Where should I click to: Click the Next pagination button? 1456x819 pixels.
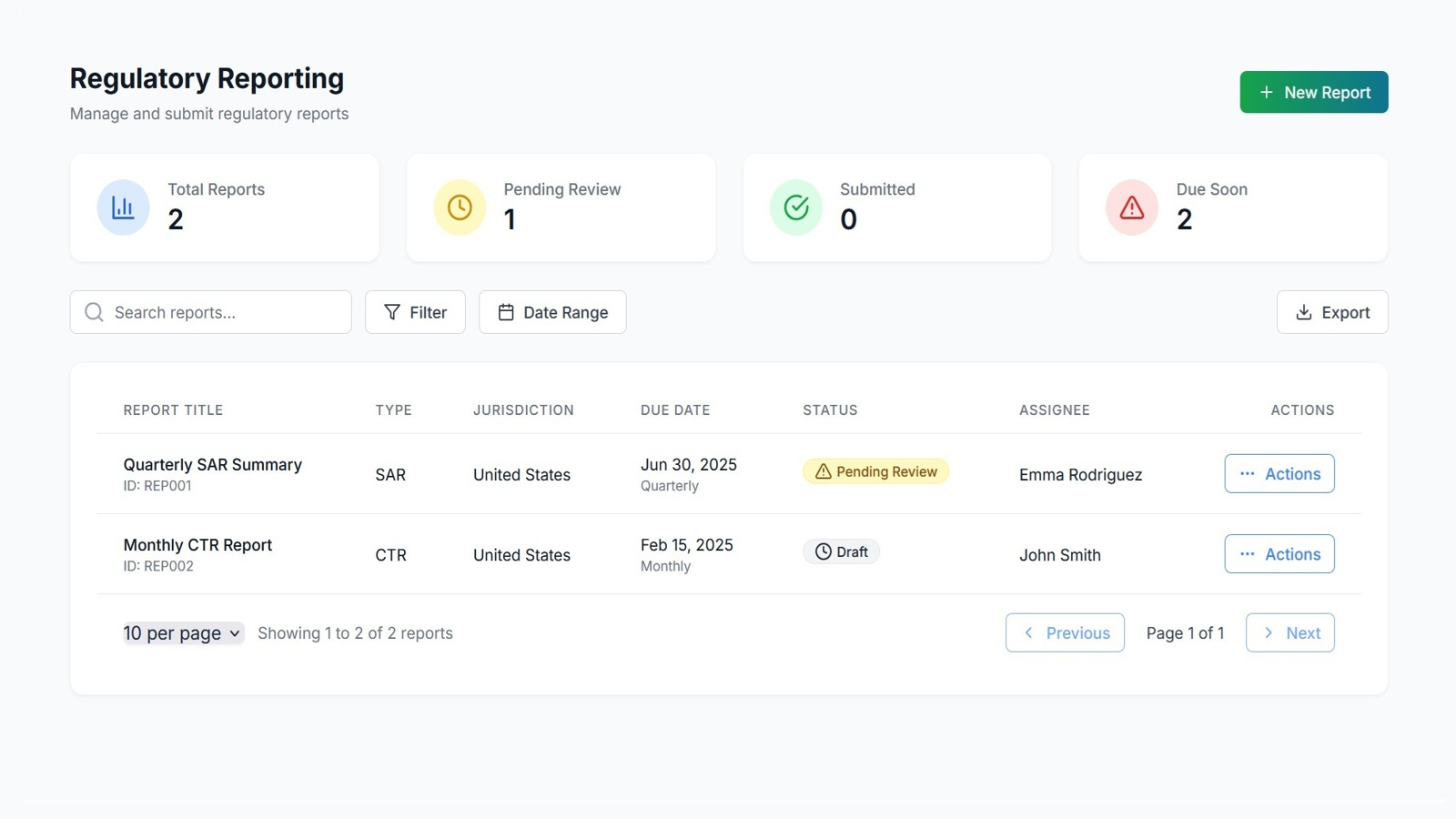pos(1289,632)
